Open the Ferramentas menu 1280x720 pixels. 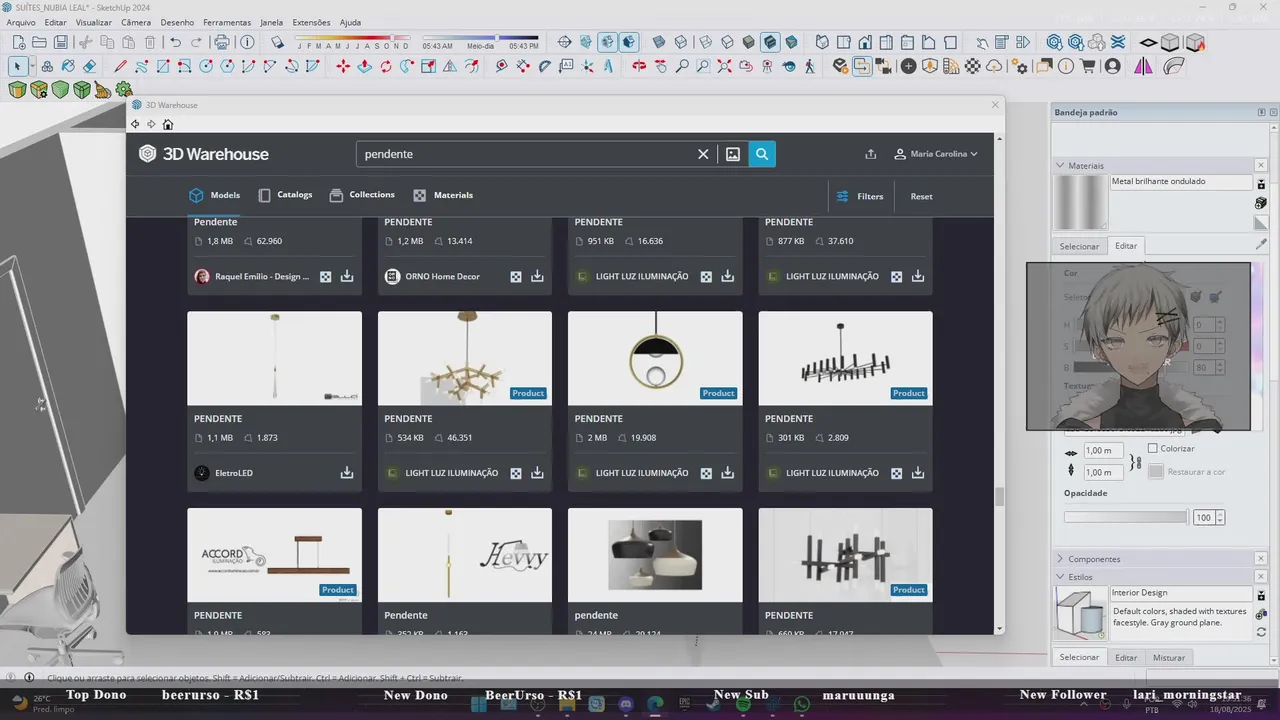coord(227,22)
